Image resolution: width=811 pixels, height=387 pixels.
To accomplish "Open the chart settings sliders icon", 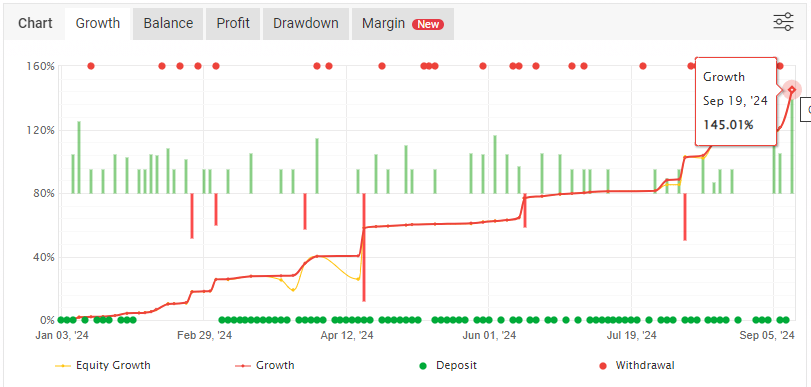I will point(783,22).
